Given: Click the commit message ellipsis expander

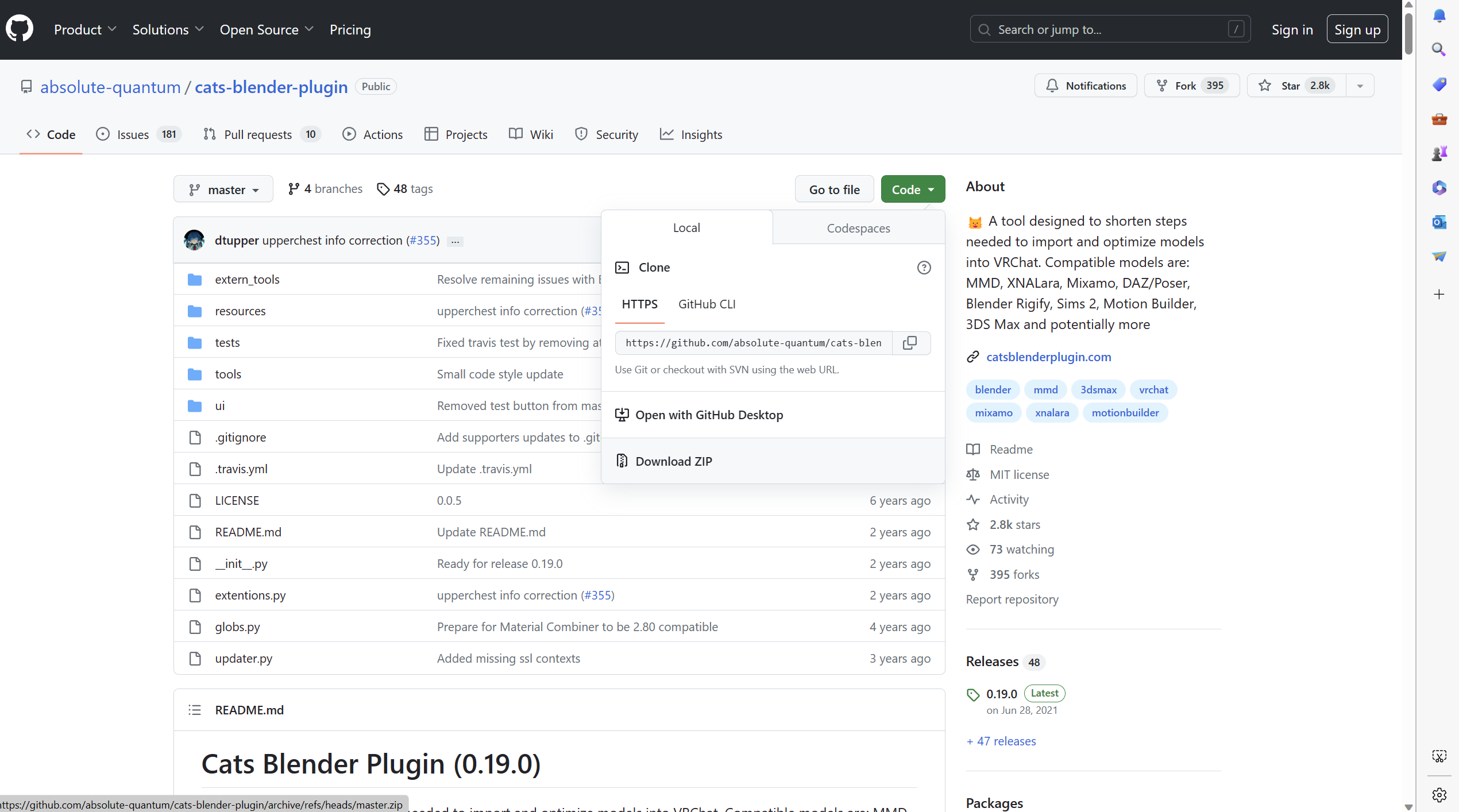Looking at the screenshot, I should 455,241.
